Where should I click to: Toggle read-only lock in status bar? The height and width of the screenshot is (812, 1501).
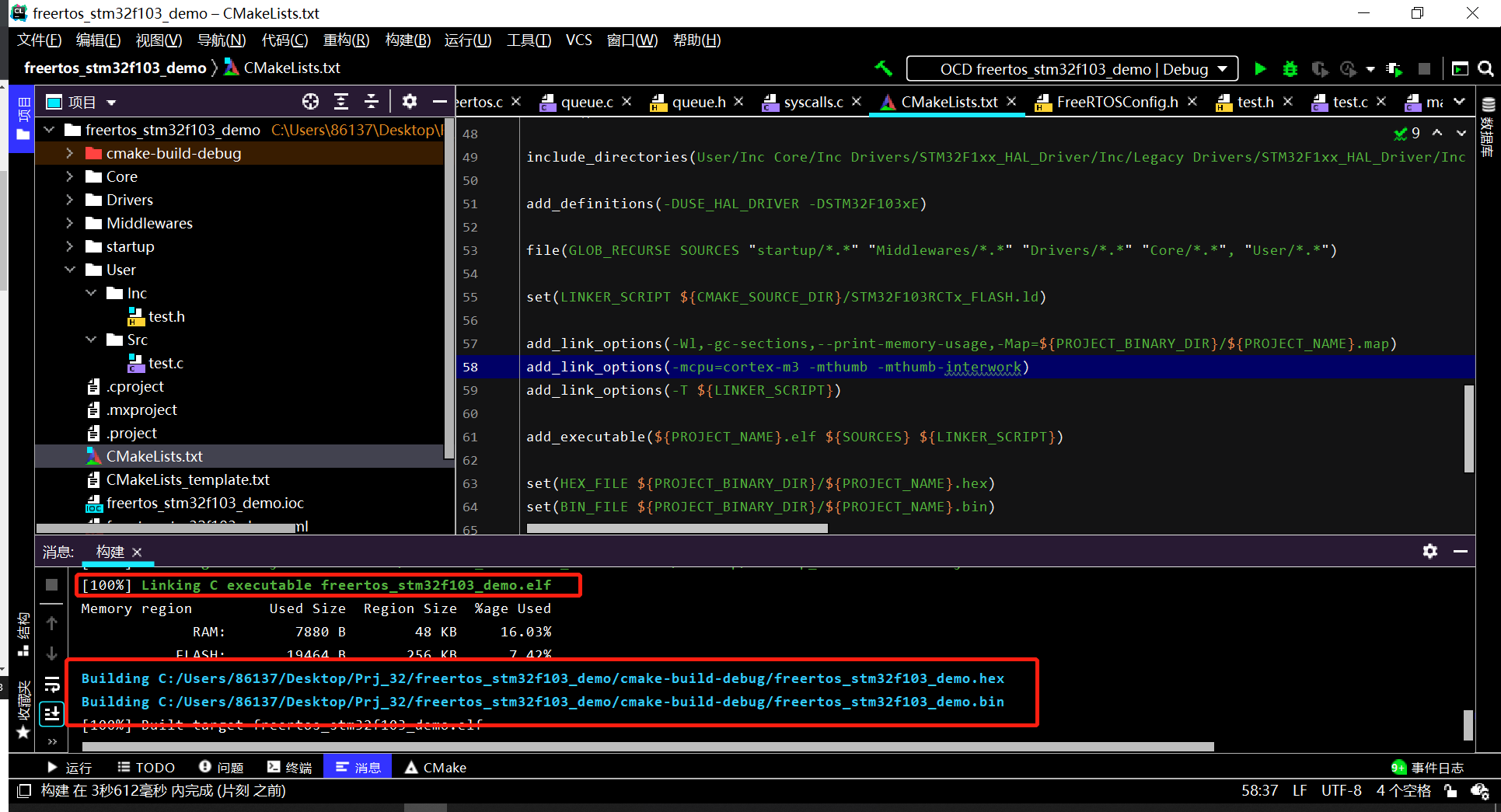point(1450,791)
